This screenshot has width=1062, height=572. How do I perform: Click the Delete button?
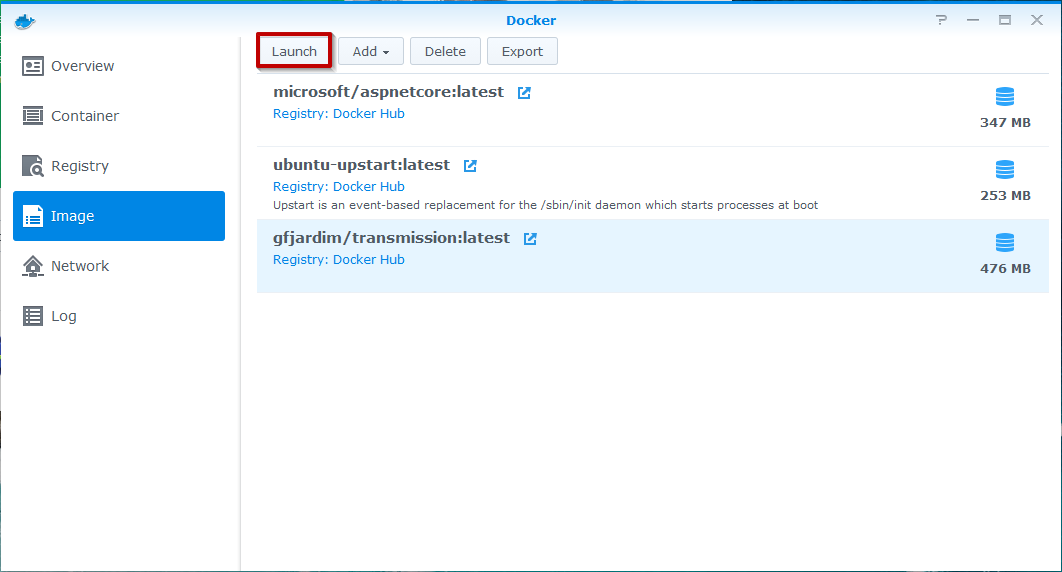coord(445,51)
